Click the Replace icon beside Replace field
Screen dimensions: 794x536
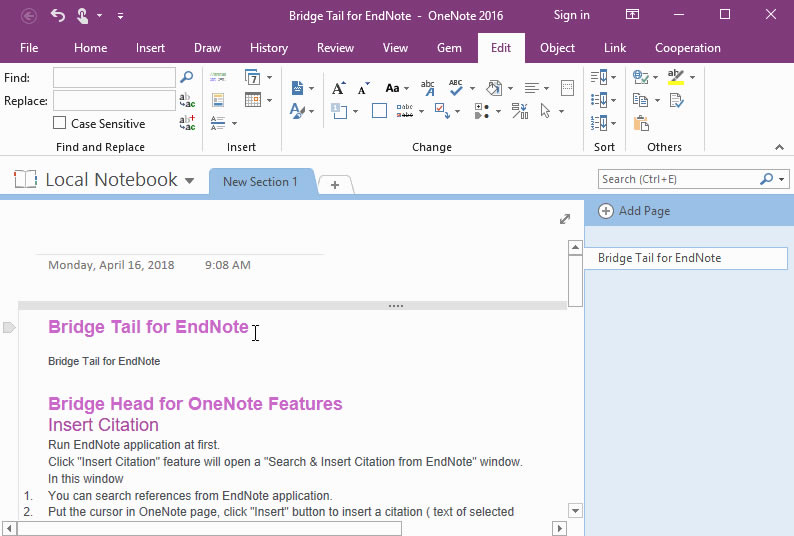187,100
